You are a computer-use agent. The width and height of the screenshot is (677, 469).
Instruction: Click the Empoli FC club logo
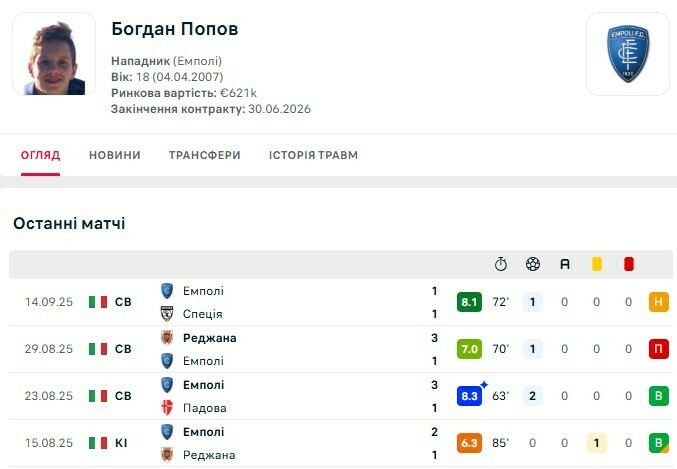tap(627, 54)
